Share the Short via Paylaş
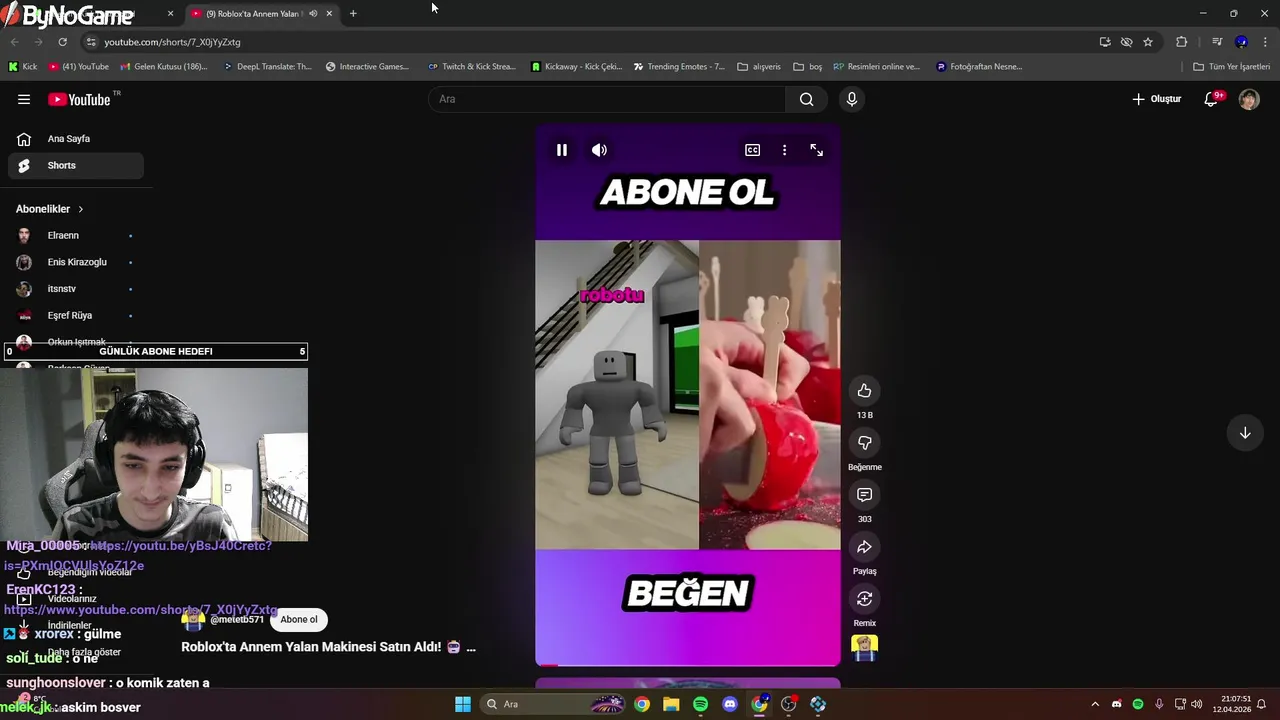The height and width of the screenshot is (720, 1280). pos(865,547)
